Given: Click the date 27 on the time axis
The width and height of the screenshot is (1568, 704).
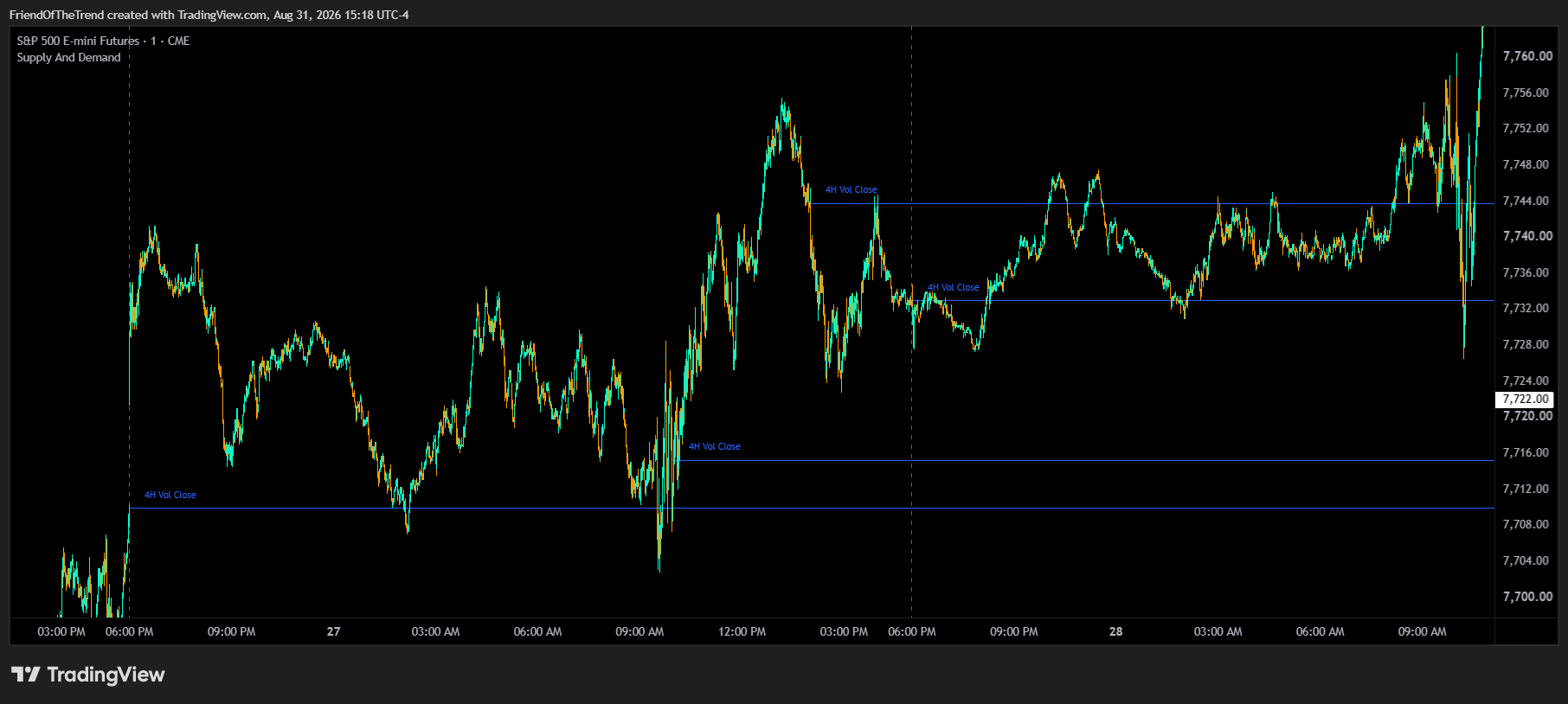Looking at the screenshot, I should point(333,631).
